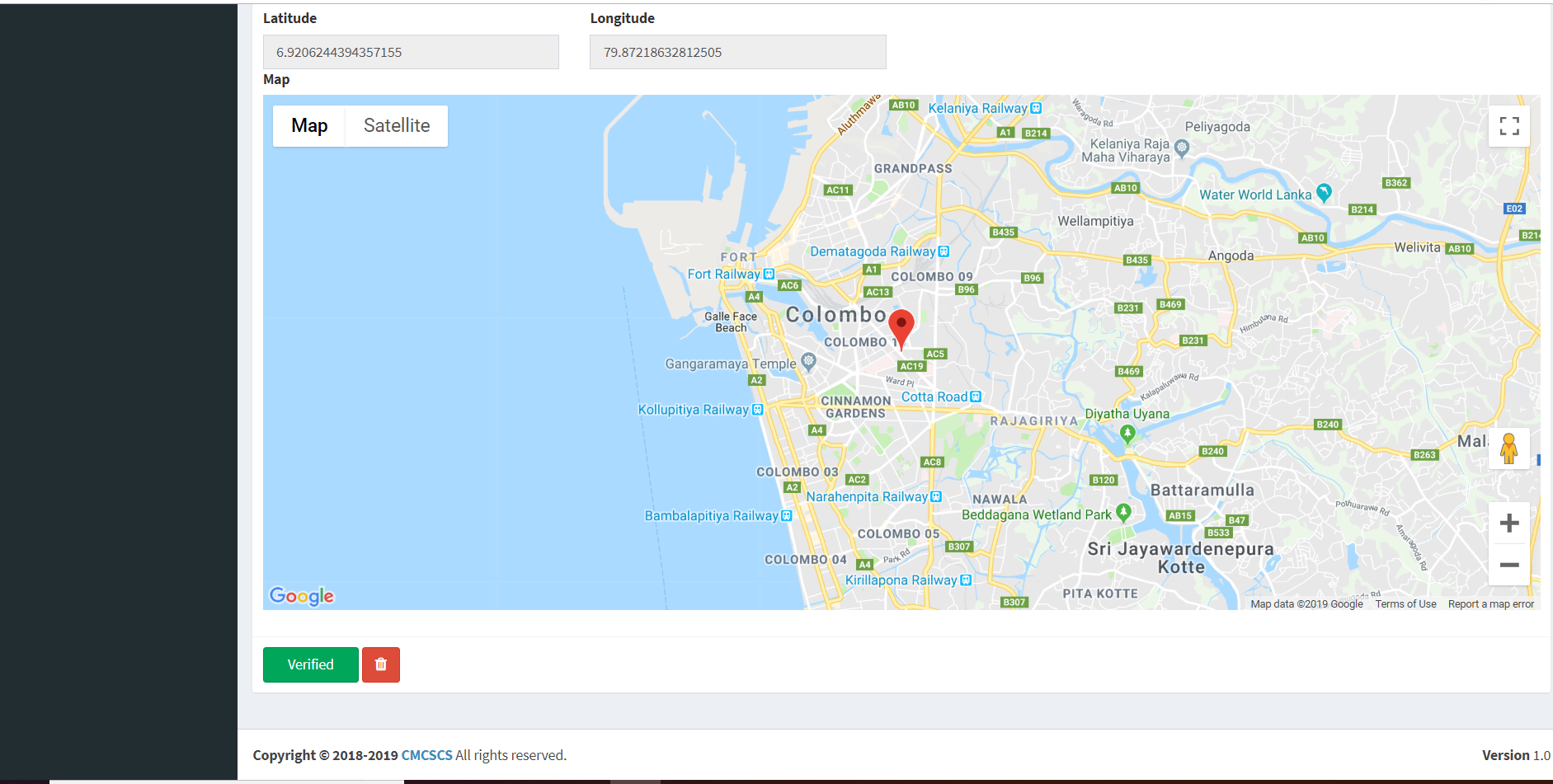Select Kirillapona Railway station icon
The width and height of the screenshot is (1553, 784).
966,580
